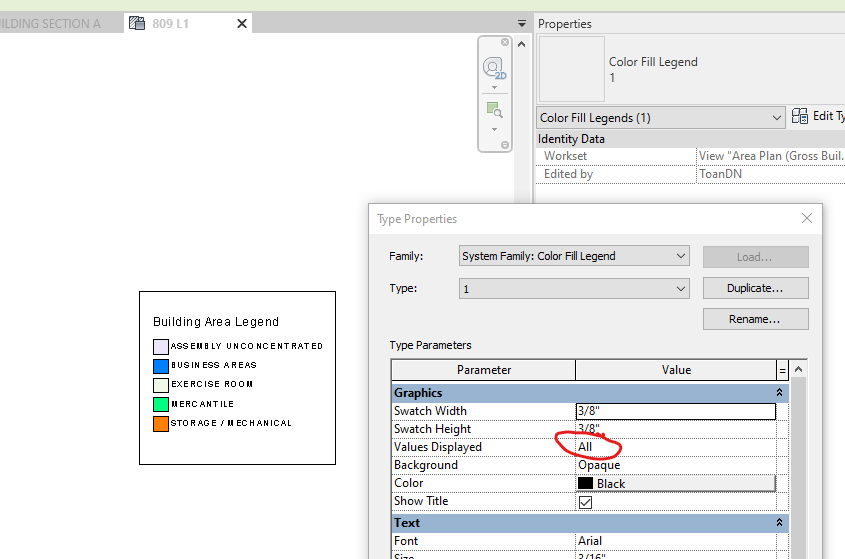The height and width of the screenshot is (559, 845).
Task: Click the Font Arial value
Action: click(x=676, y=541)
